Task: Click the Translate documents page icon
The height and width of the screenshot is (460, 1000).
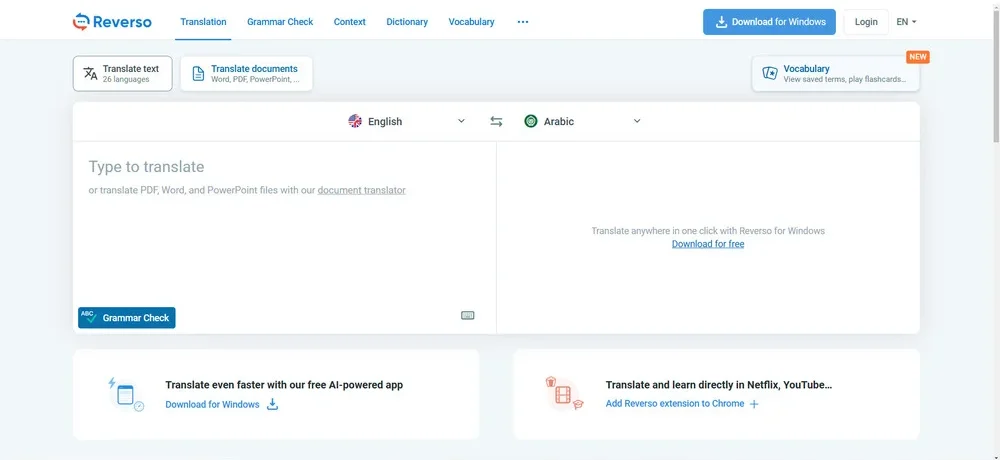Action: (198, 73)
